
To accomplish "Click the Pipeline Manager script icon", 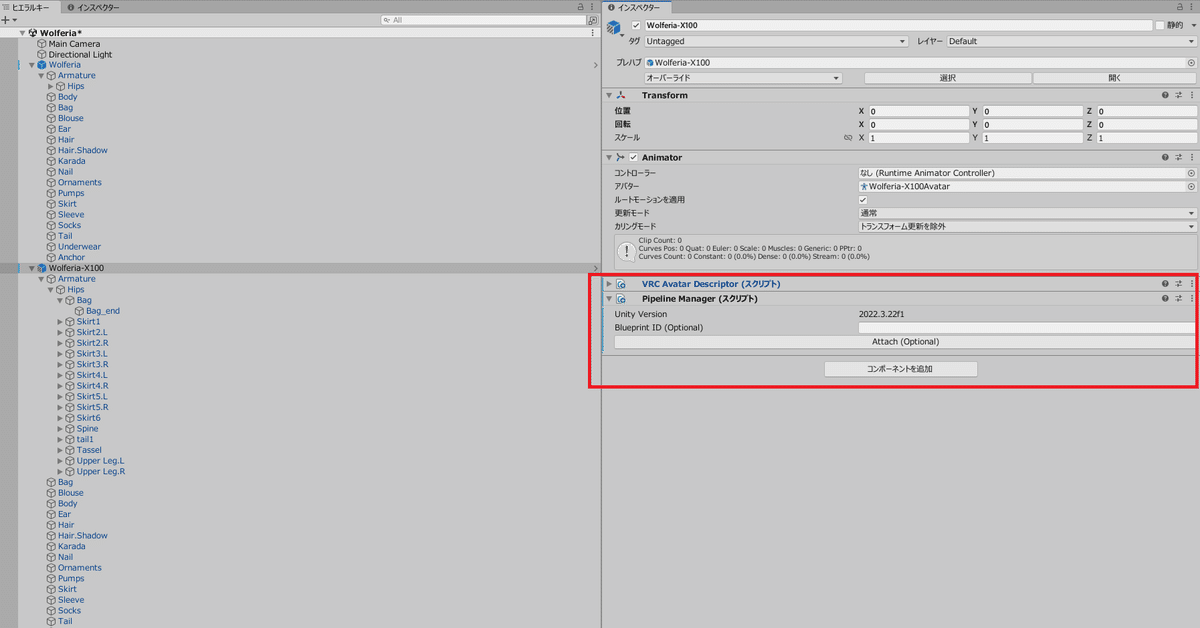I will pos(621,298).
